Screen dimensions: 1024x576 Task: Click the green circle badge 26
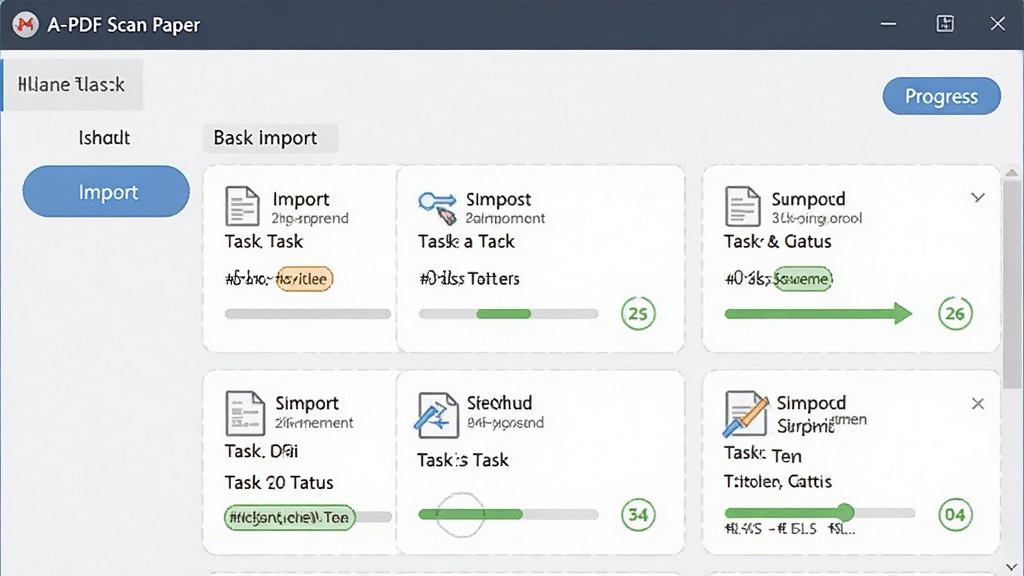(x=955, y=313)
